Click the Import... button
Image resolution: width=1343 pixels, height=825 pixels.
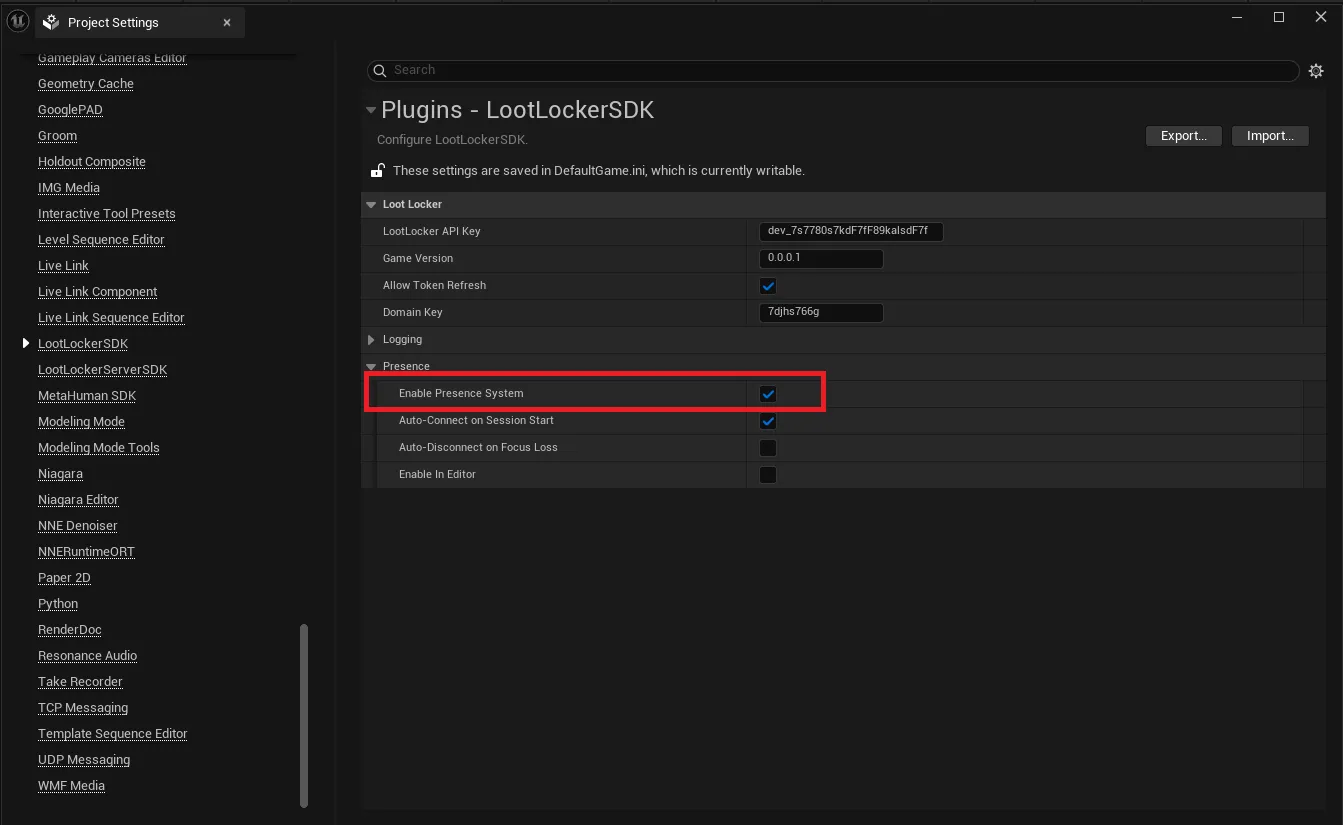1270,136
